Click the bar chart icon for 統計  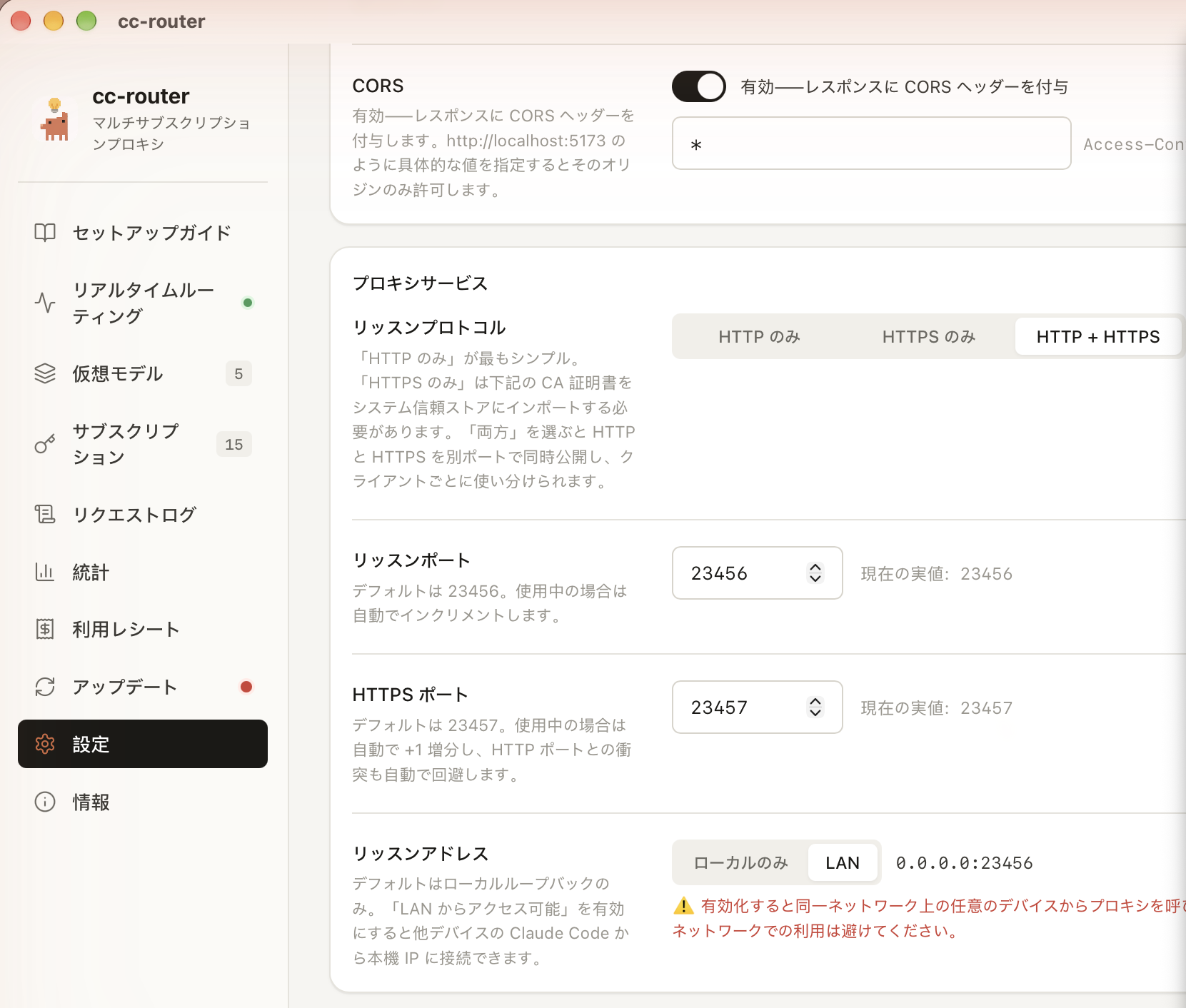pos(45,572)
